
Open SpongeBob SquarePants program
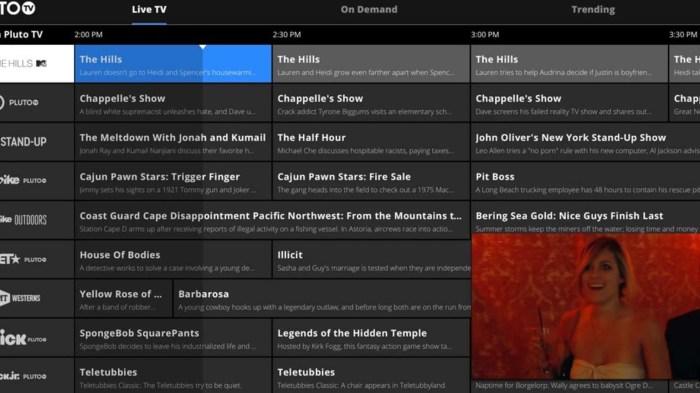(x=173, y=338)
